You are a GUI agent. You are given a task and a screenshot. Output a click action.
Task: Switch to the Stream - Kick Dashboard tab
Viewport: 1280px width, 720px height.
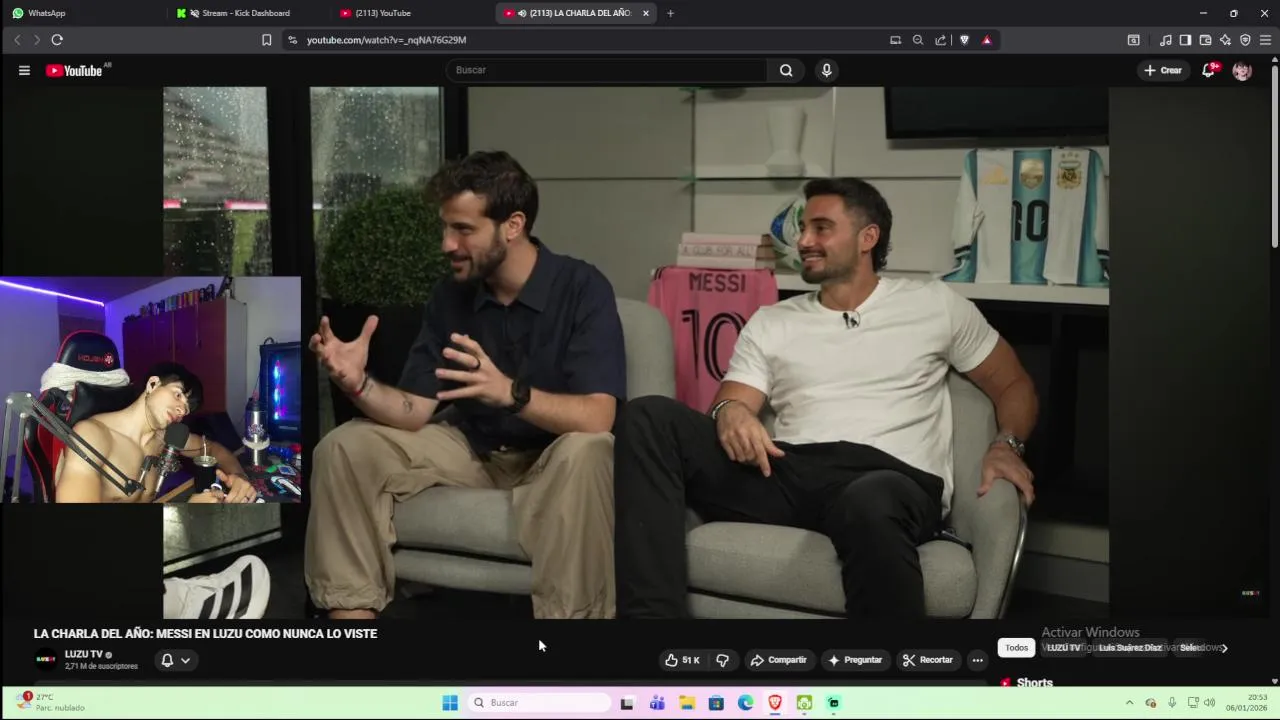(245, 13)
